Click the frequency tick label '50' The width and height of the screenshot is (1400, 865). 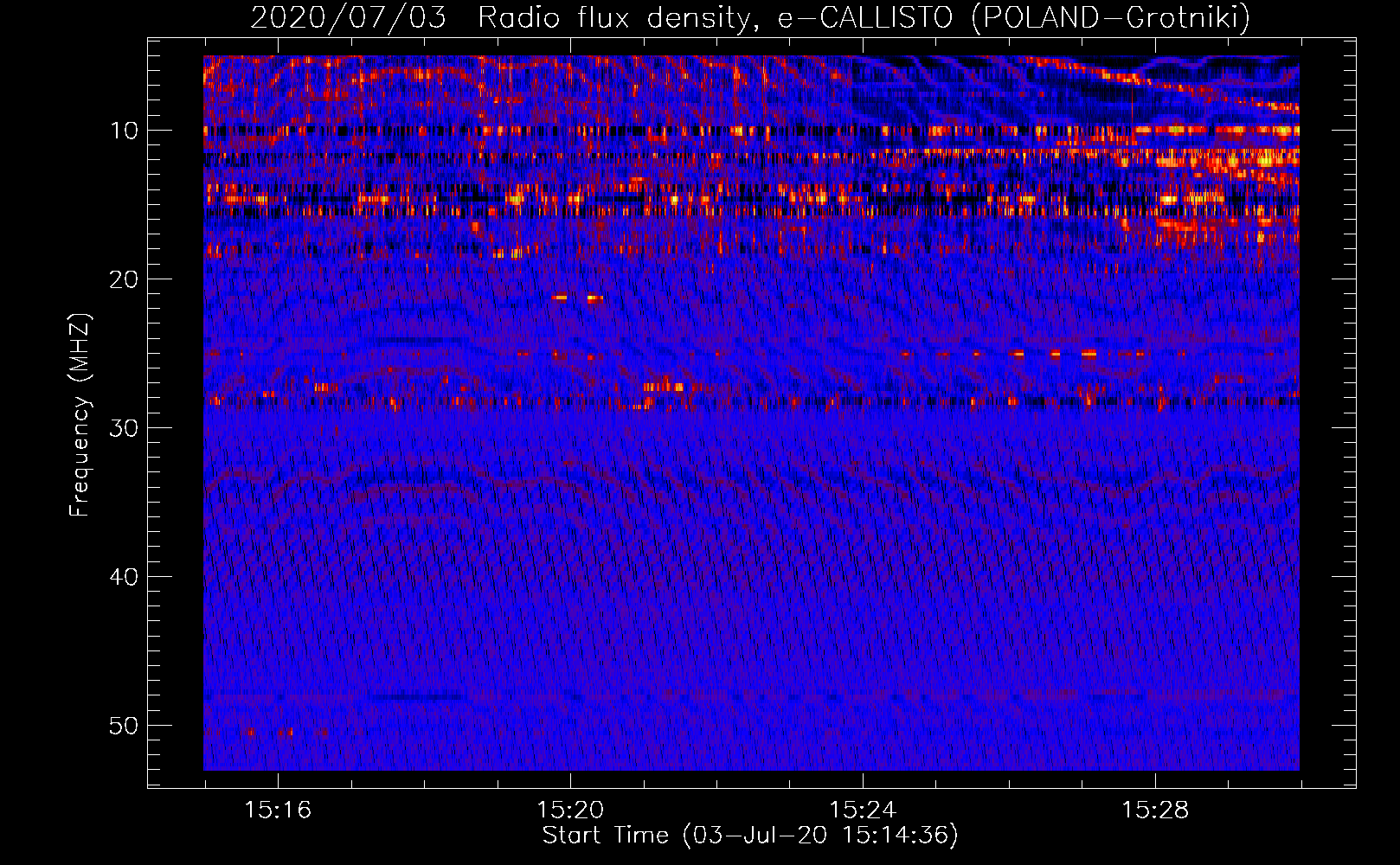click(x=125, y=726)
